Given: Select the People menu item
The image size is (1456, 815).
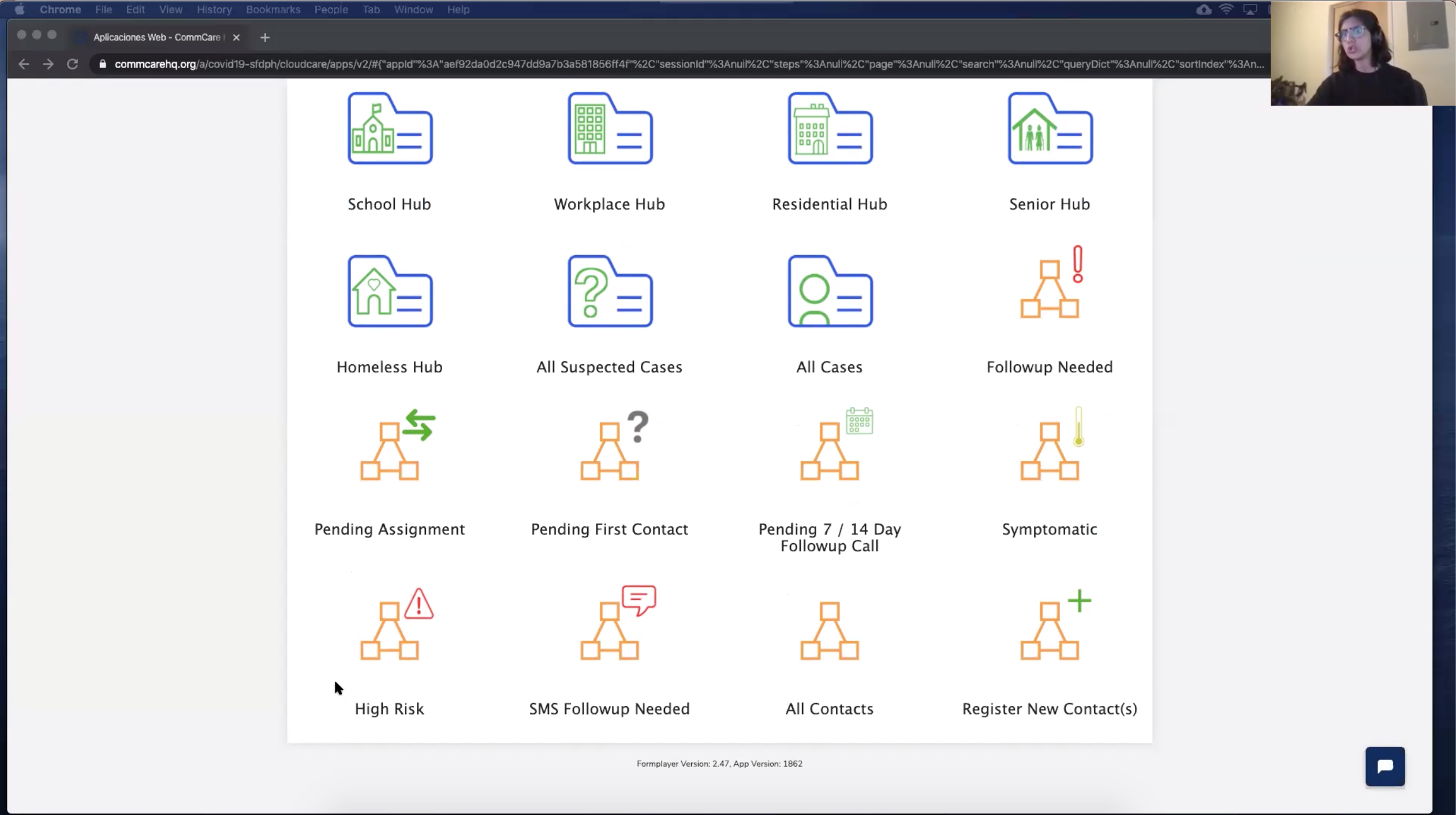Looking at the screenshot, I should point(331,9).
